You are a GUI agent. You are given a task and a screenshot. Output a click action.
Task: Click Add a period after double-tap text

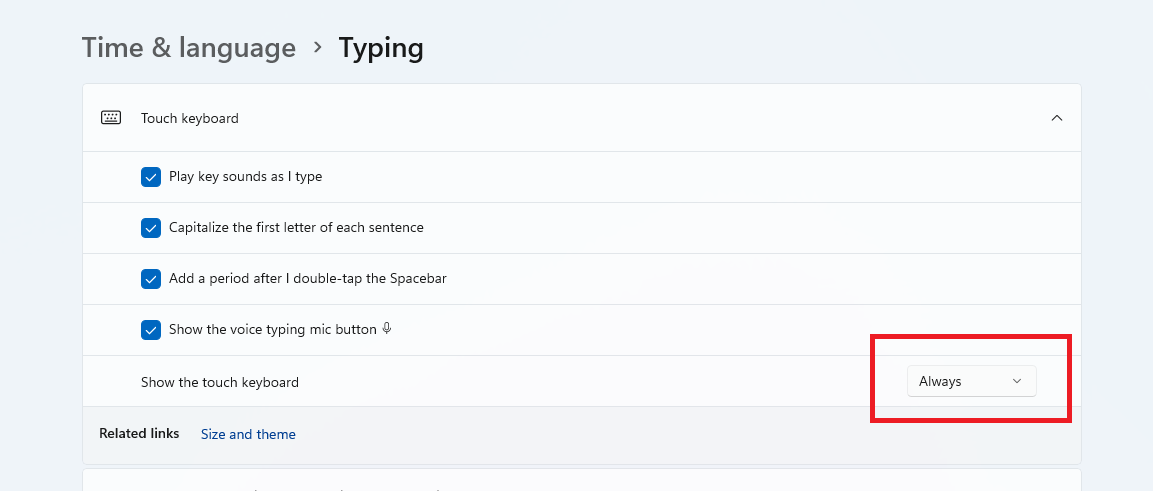tap(308, 279)
